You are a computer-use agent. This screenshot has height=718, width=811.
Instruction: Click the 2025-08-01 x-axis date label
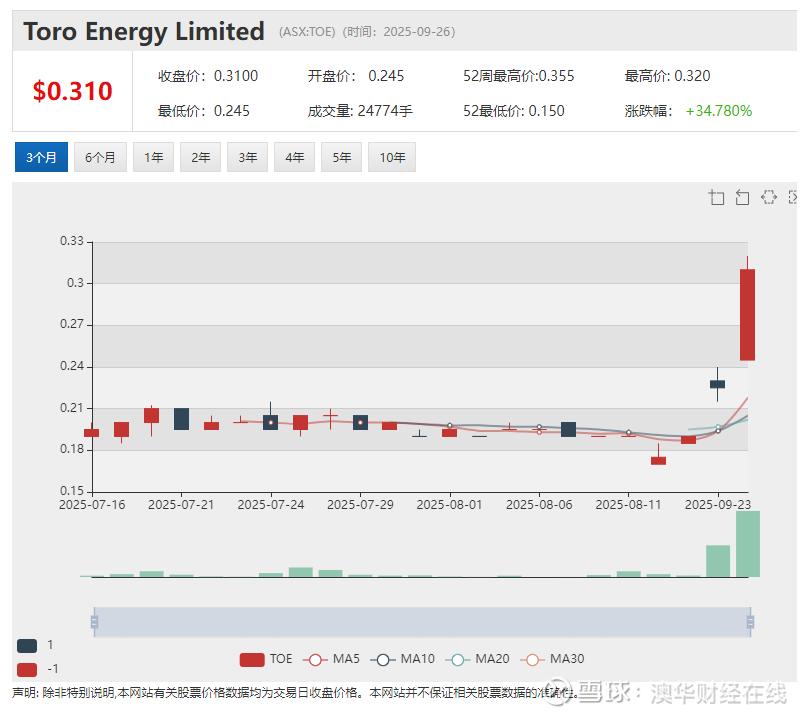pos(449,504)
